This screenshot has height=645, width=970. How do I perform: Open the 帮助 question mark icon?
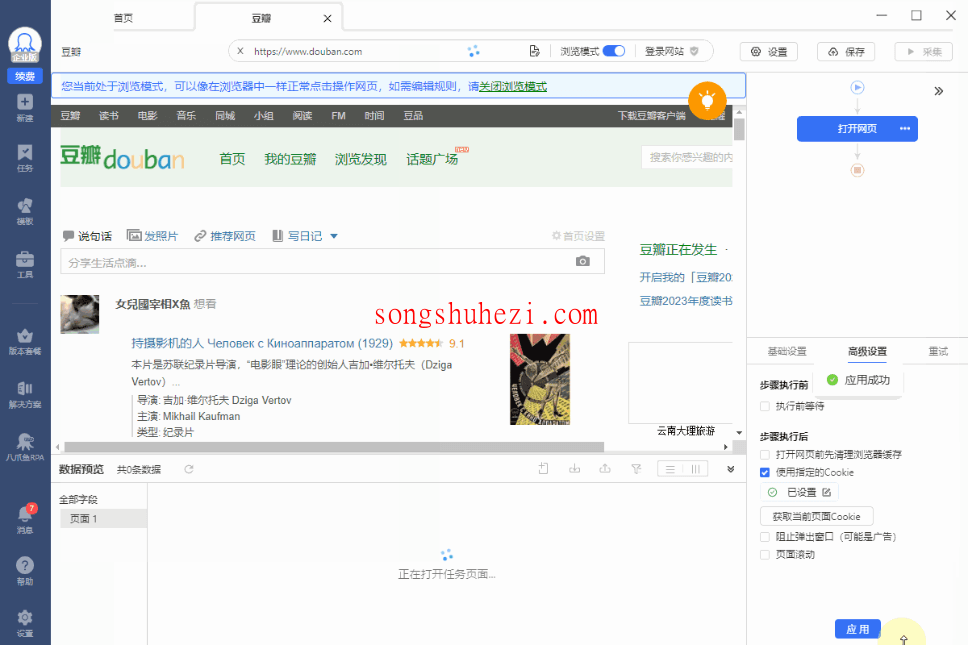tap(25, 571)
